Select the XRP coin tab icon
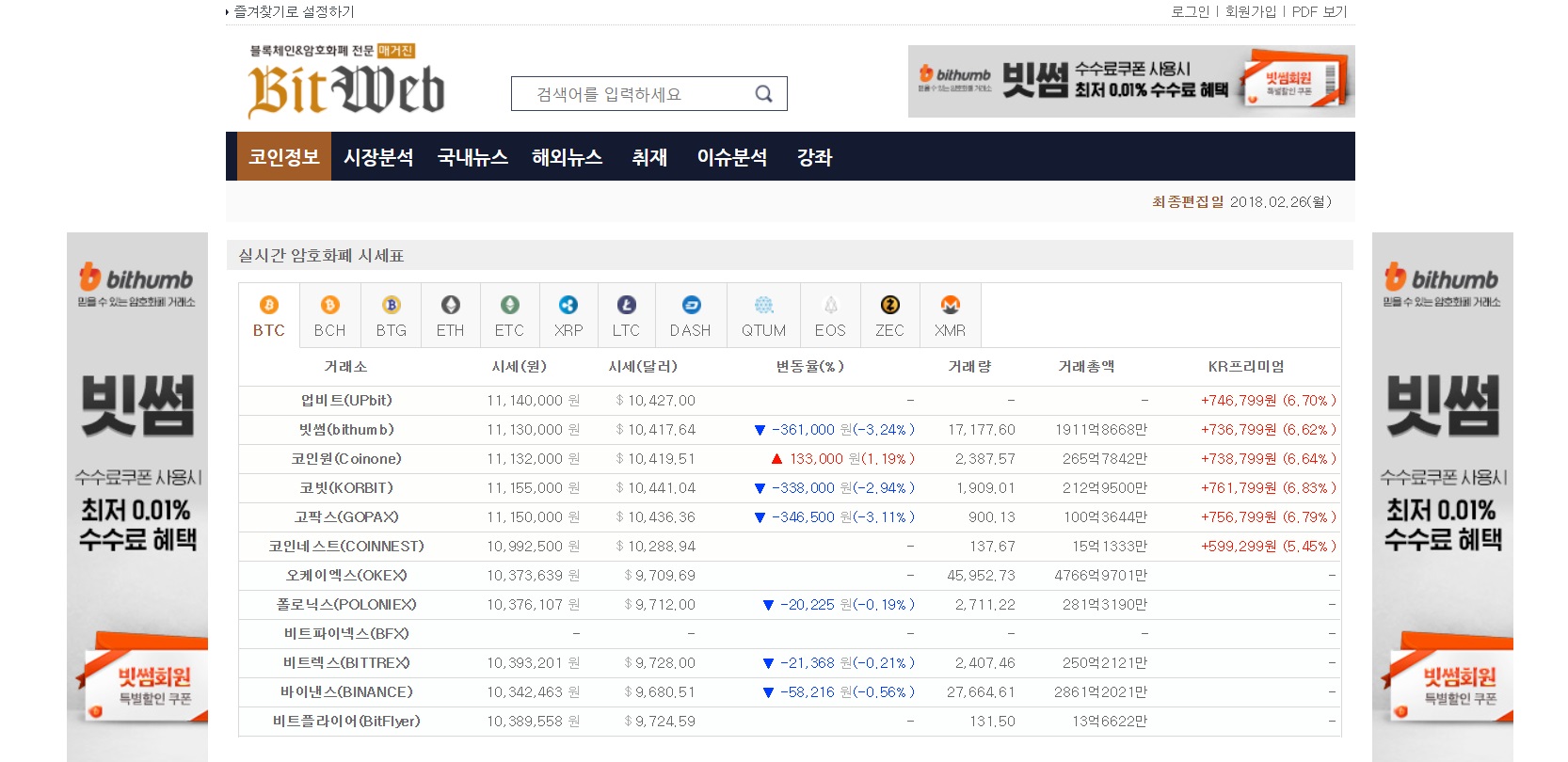This screenshot has width=1568, height=762. point(568,305)
